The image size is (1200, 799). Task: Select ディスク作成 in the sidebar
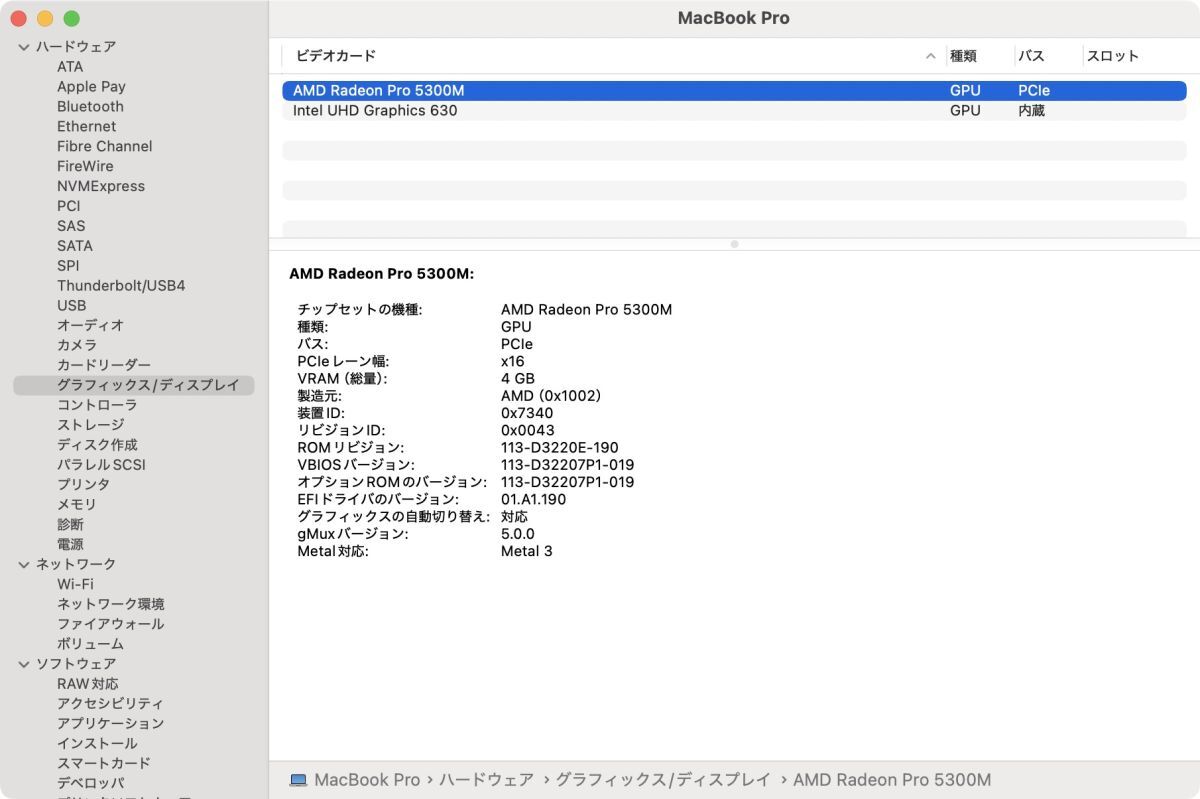[97, 445]
